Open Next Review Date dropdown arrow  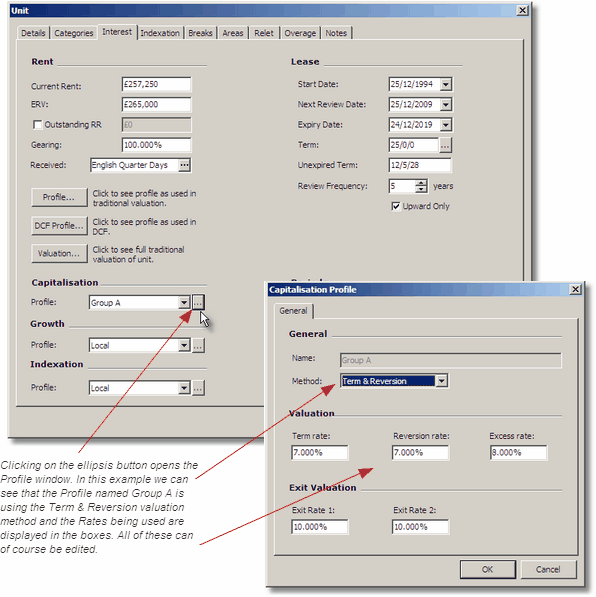446,104
